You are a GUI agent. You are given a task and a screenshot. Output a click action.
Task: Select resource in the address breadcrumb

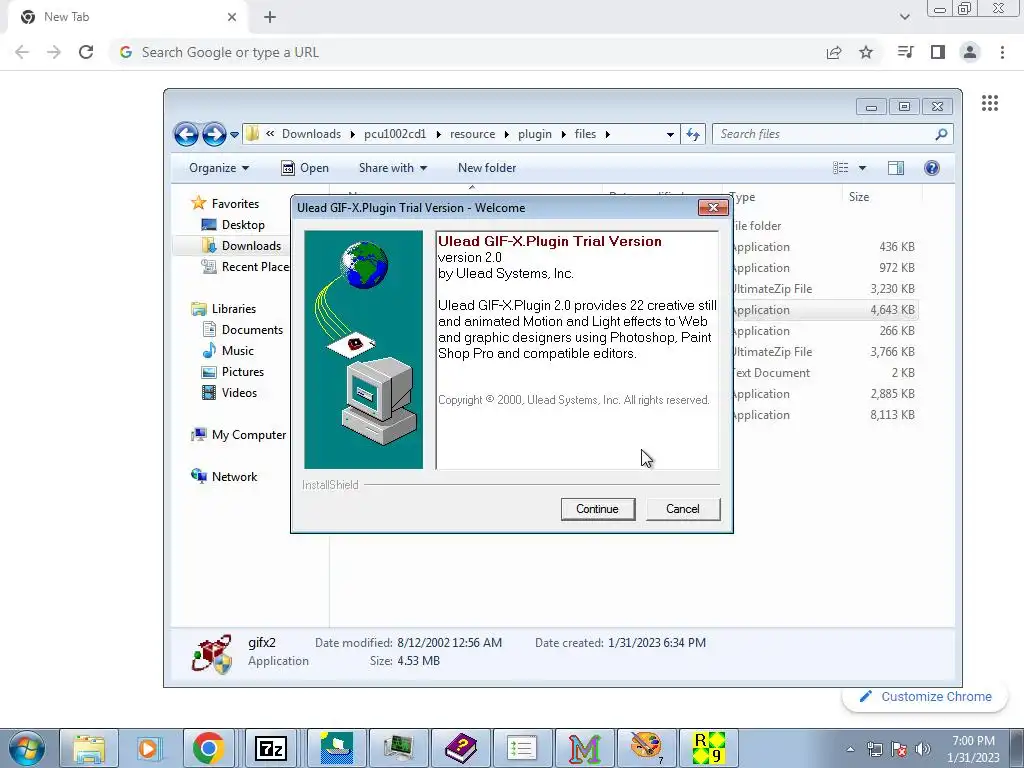[x=472, y=134]
